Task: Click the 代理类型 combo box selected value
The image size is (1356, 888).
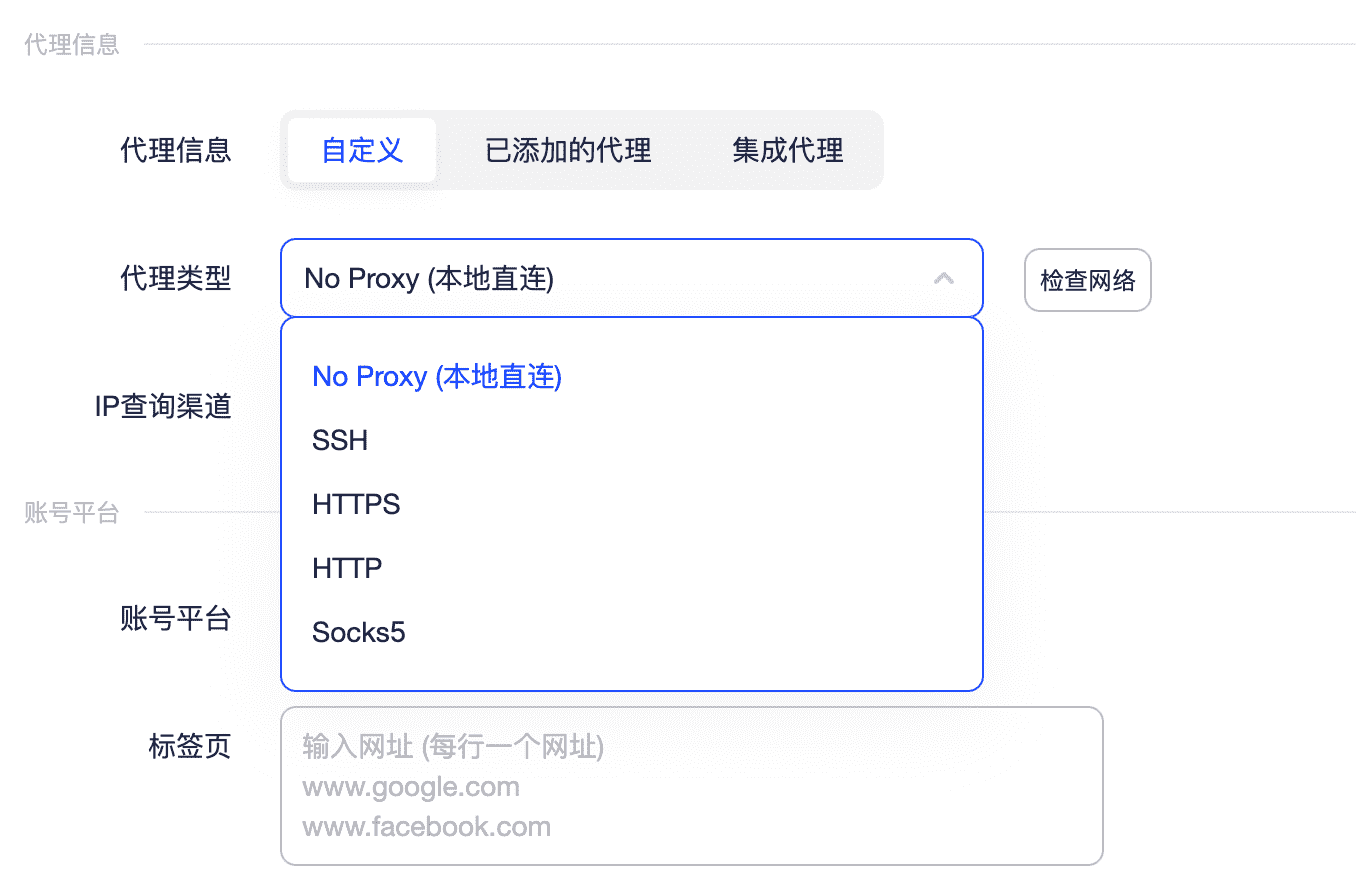Action: [429, 278]
